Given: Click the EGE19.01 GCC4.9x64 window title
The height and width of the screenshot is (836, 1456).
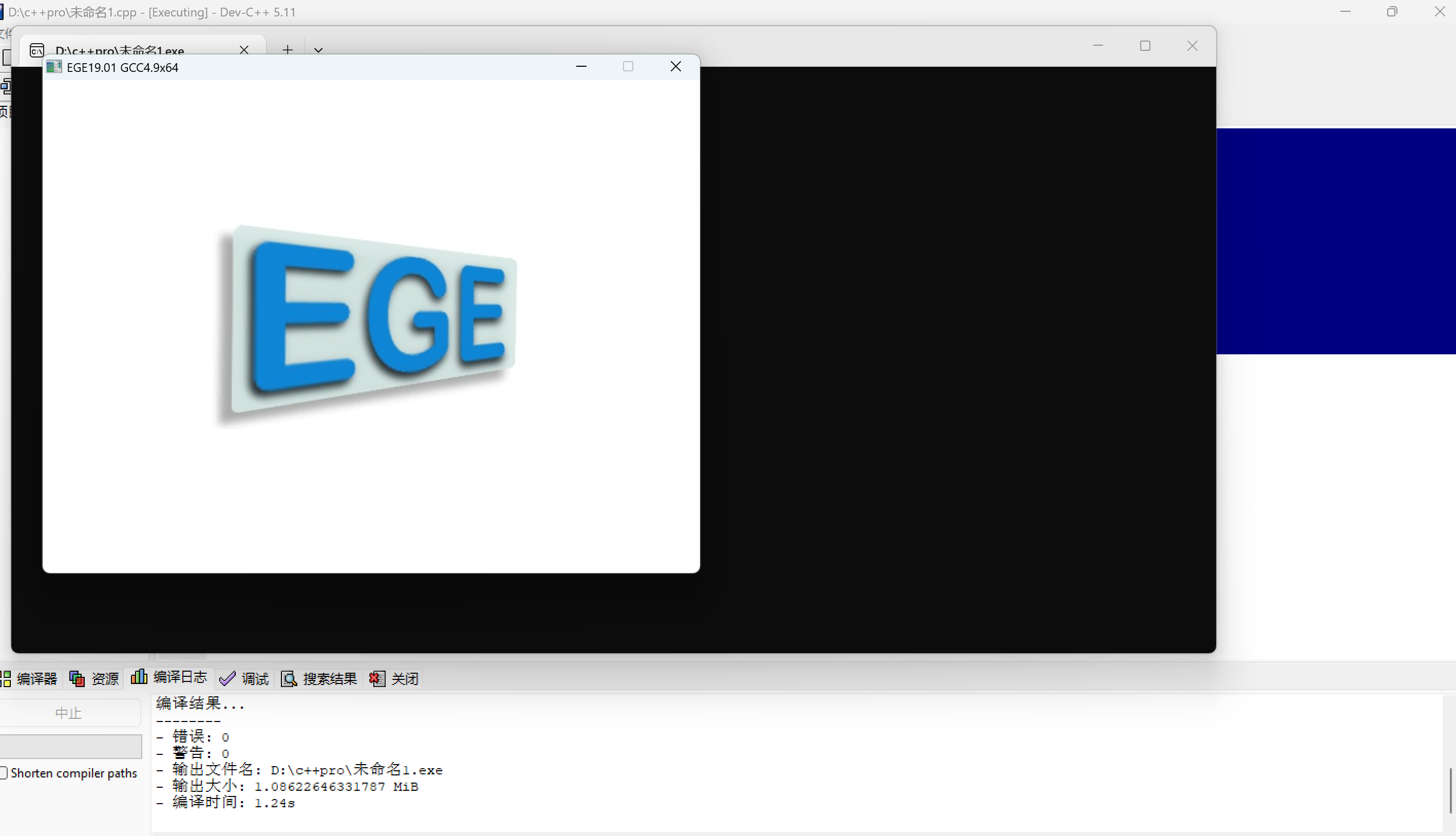Looking at the screenshot, I should tap(123, 68).
